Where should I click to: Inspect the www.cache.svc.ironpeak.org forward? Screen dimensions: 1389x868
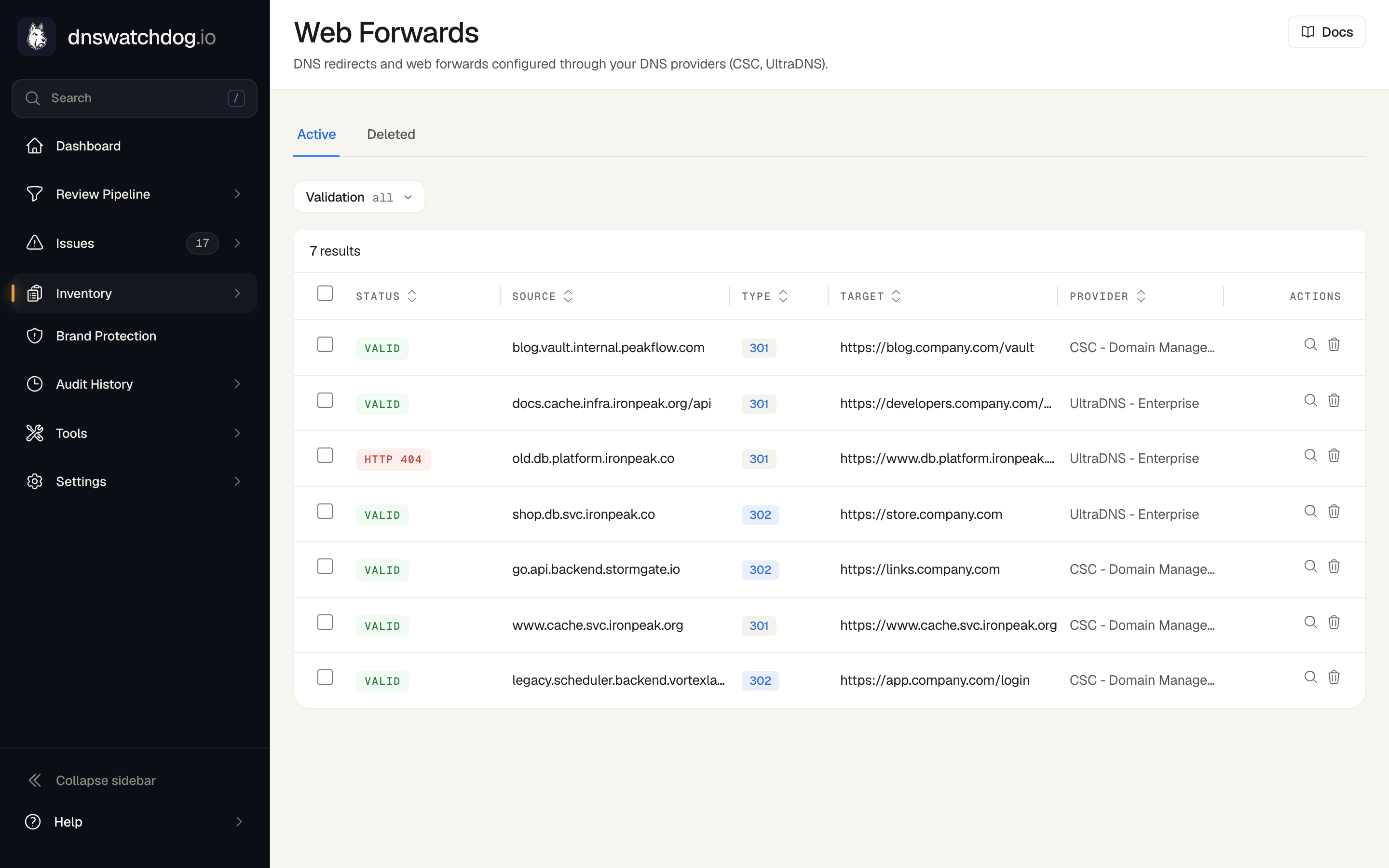[1310, 622]
